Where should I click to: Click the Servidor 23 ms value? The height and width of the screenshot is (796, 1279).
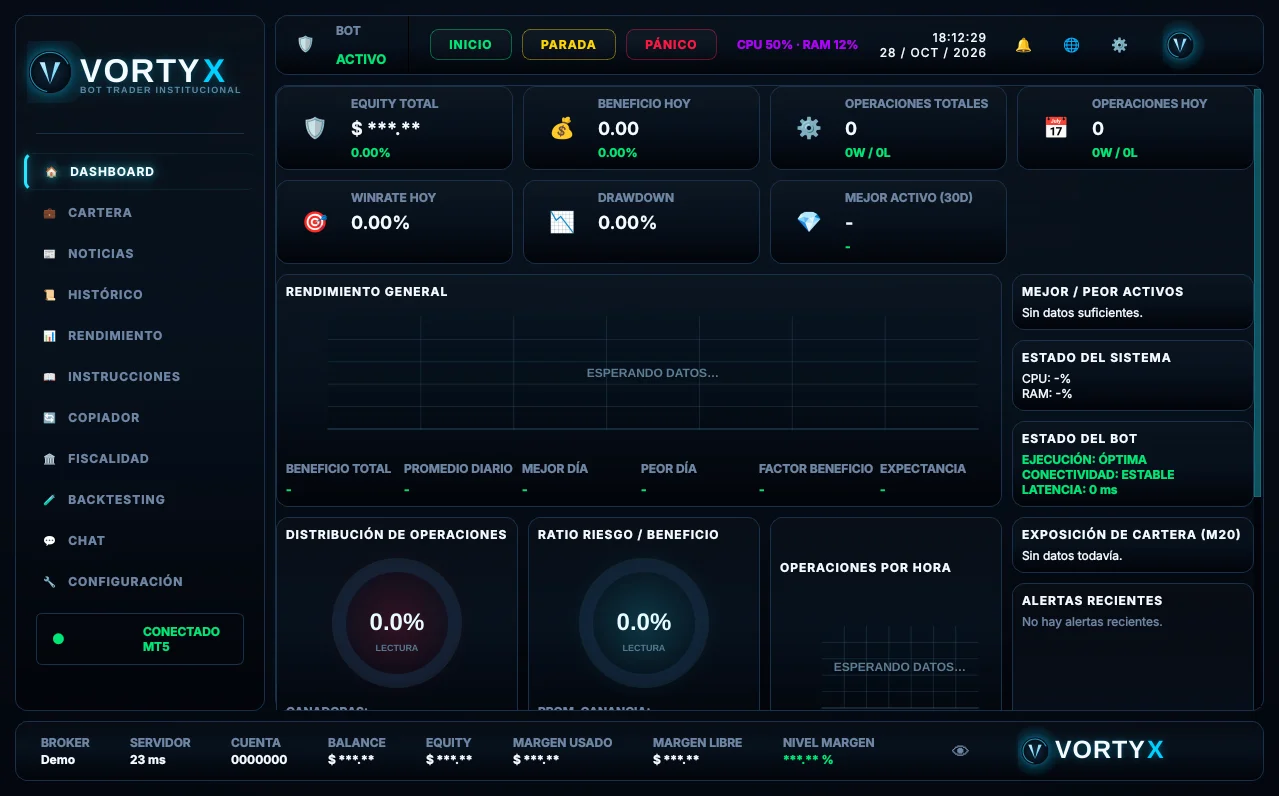tap(148, 760)
